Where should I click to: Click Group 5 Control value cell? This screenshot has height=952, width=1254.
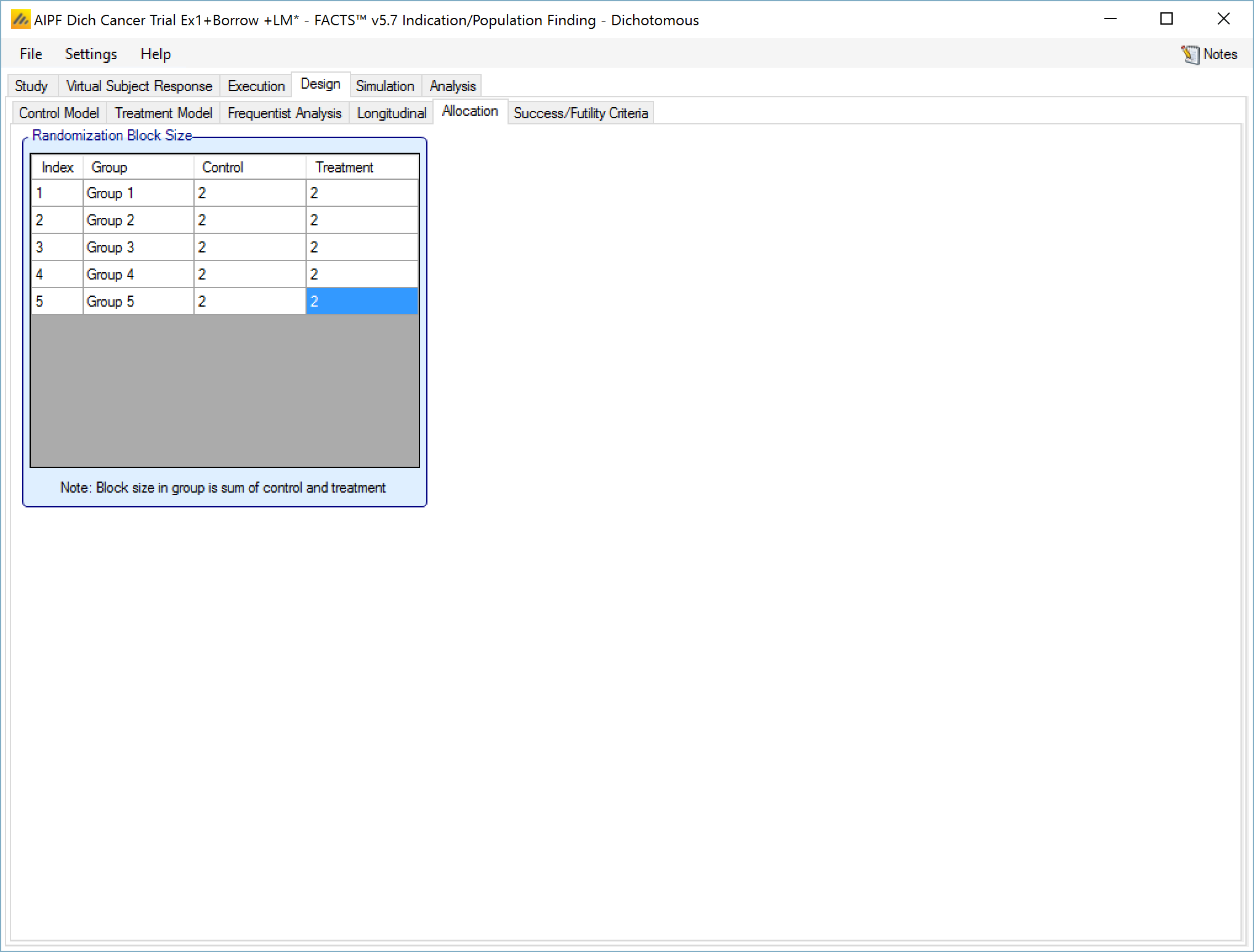pyautogui.click(x=249, y=302)
